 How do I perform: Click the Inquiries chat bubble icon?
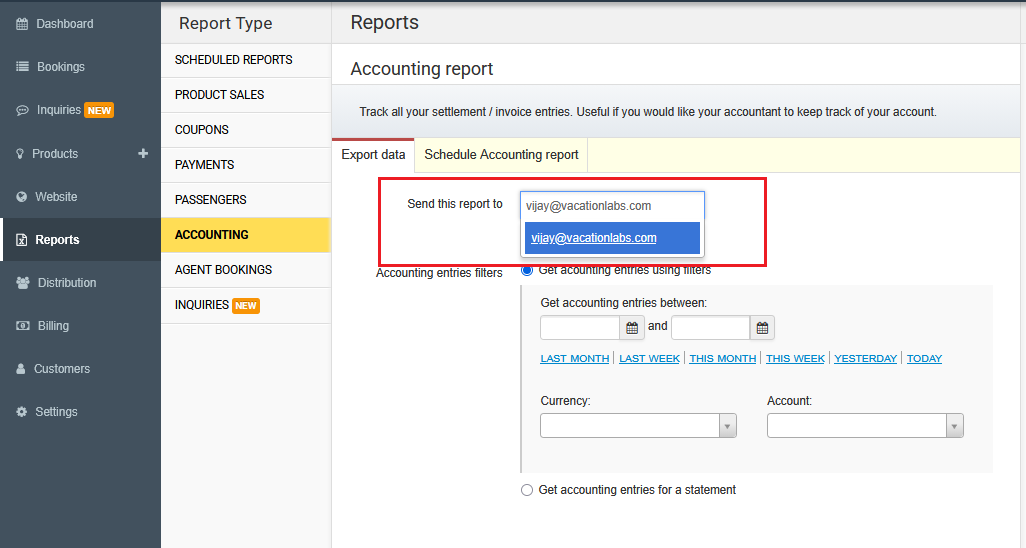(x=22, y=111)
